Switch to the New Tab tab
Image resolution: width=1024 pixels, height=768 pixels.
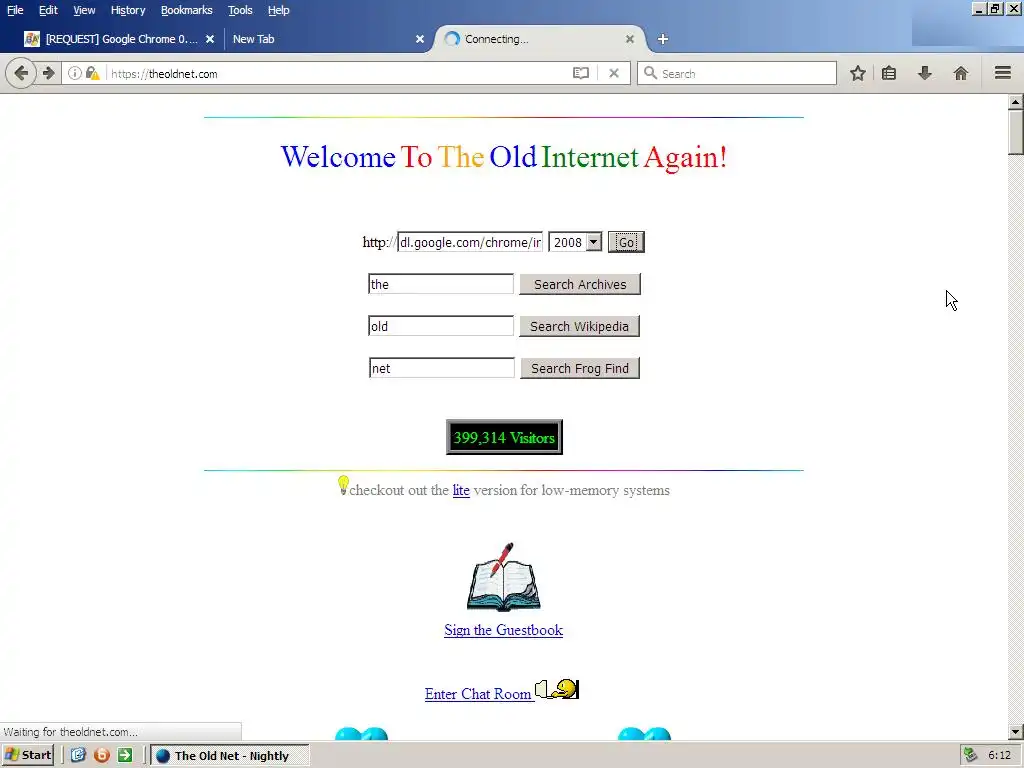pos(327,39)
